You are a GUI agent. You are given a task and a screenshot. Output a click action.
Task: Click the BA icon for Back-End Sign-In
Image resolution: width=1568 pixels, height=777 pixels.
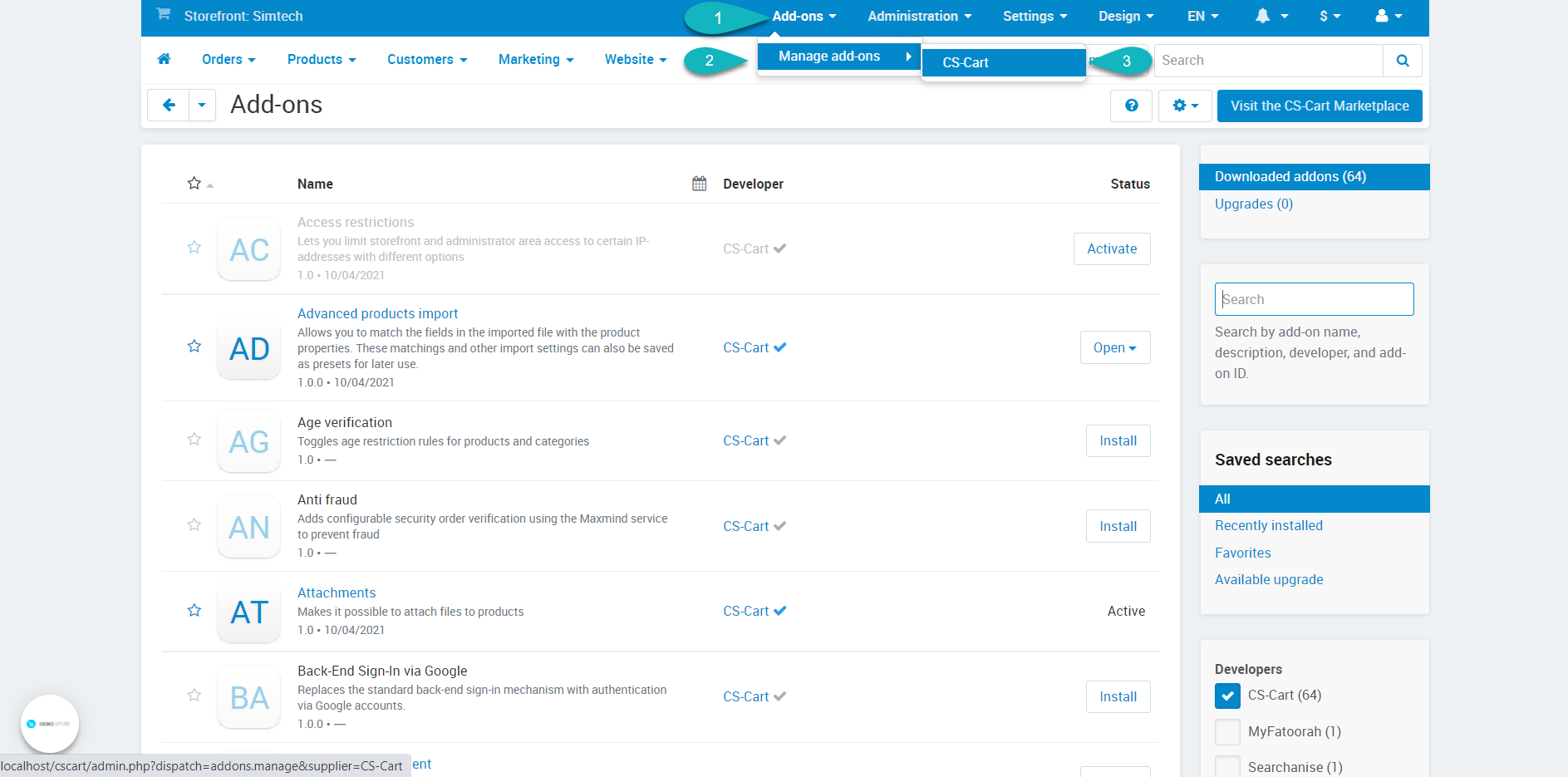(249, 697)
